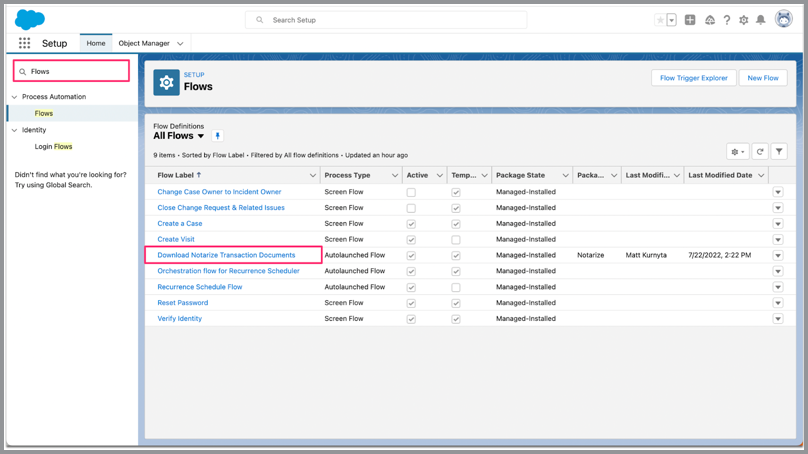808x454 pixels.
Task: Show list filters with funnel icon
Action: tap(779, 152)
